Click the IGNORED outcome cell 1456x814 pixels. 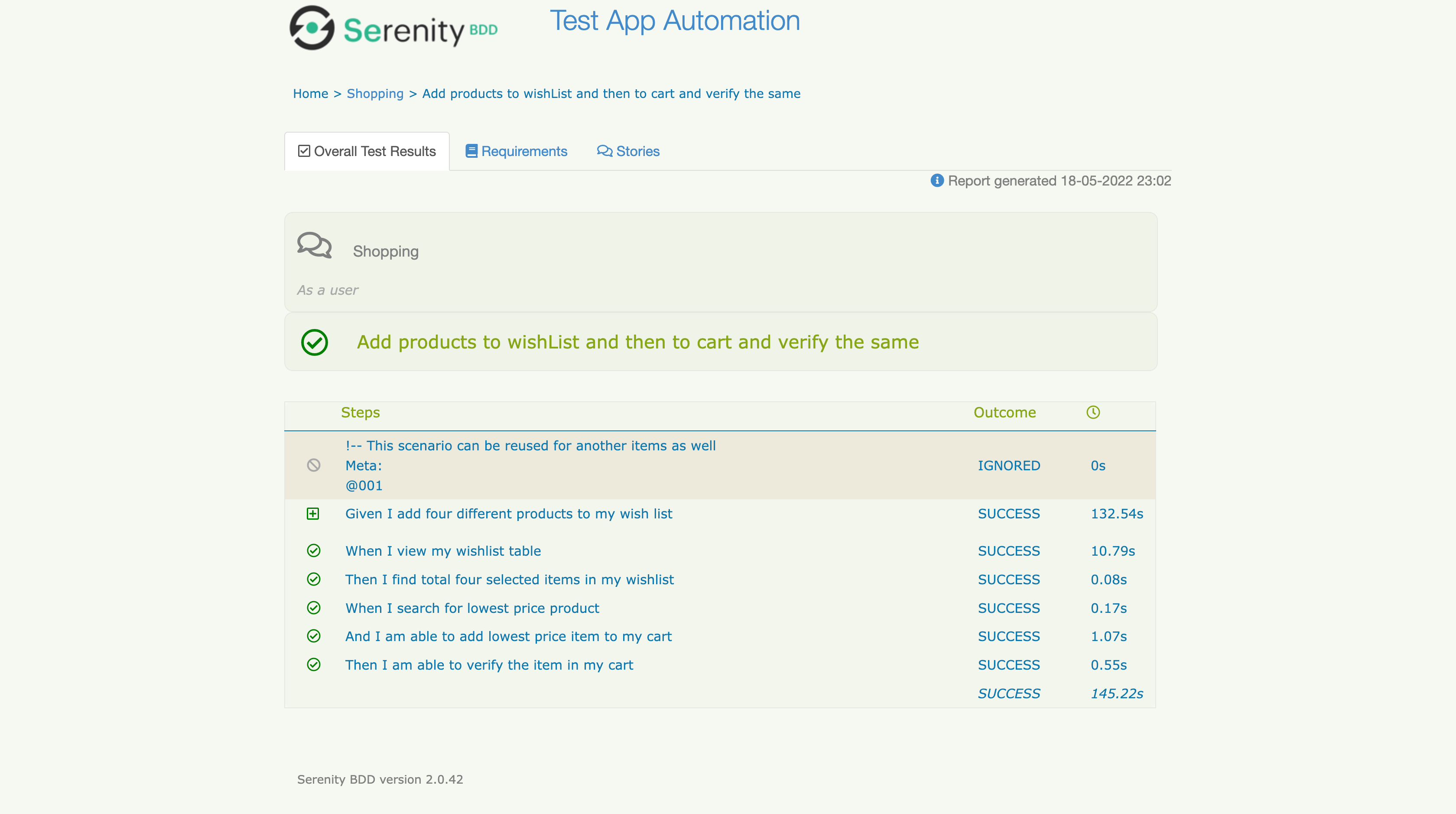click(x=1009, y=466)
